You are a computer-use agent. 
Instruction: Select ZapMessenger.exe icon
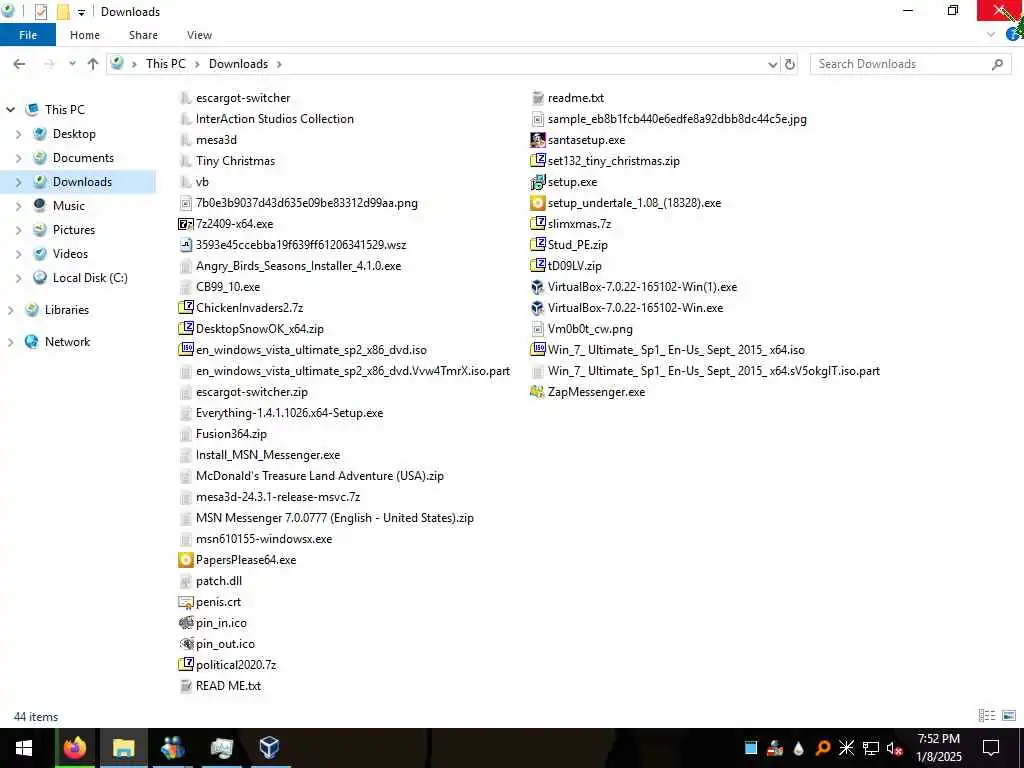(537, 392)
